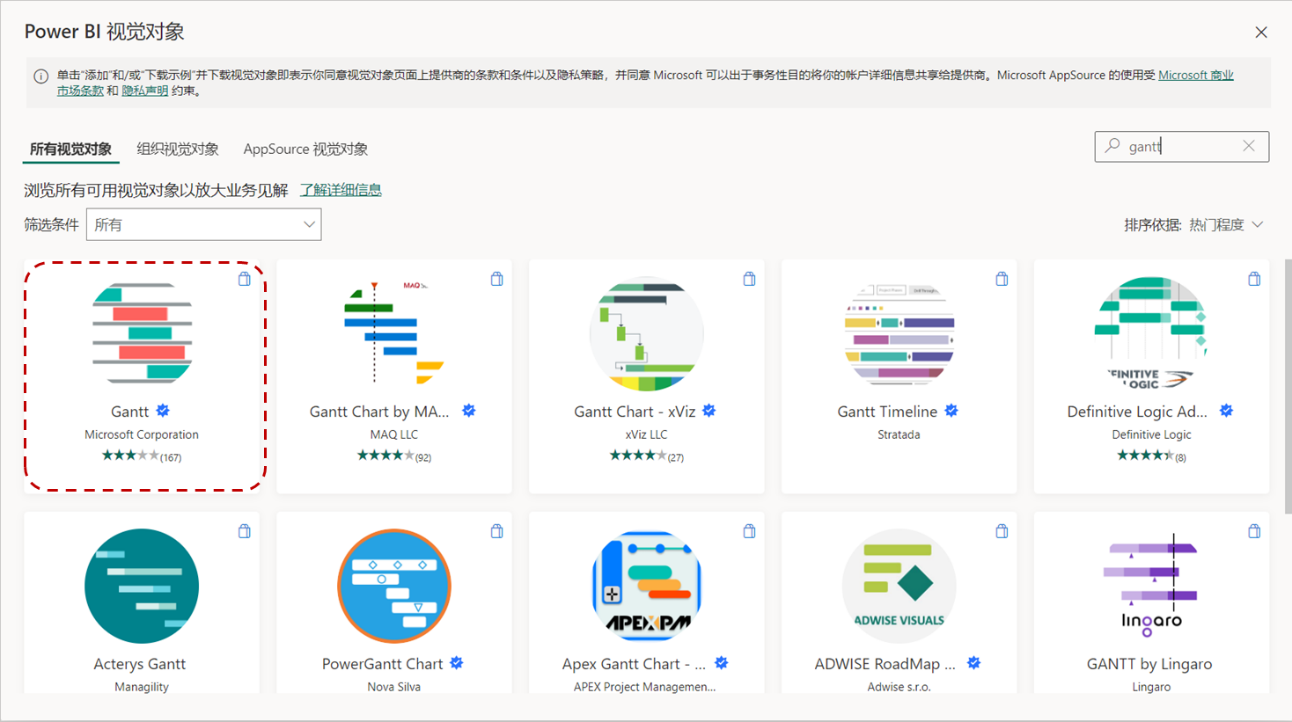
Task: Close the Power BI 视觉对象 dialog
Action: click(1261, 32)
